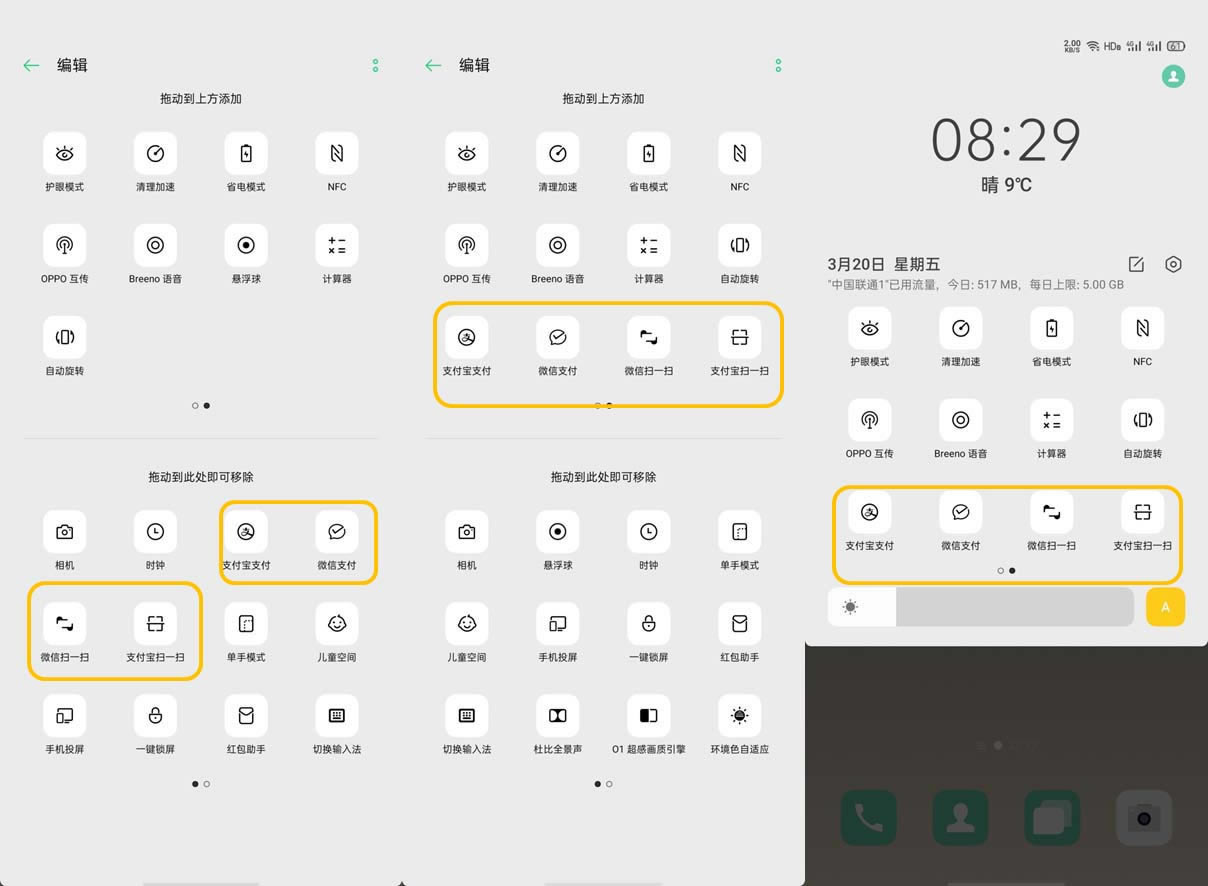1208x886 pixels.
Task: Select 时钟 tile in left 编辑 screen
Action: 155,532
